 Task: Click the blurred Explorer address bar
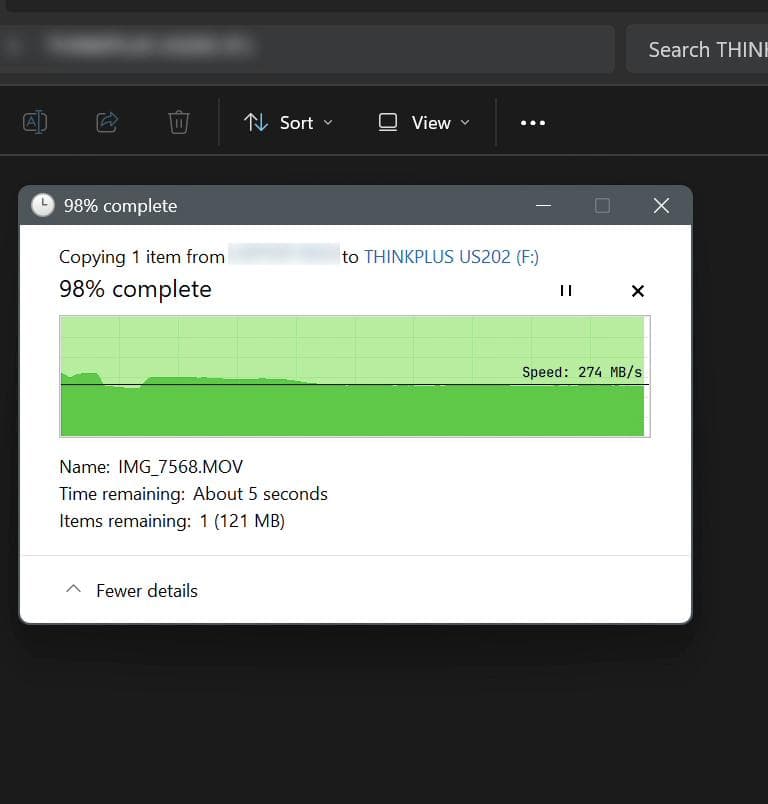(307, 49)
